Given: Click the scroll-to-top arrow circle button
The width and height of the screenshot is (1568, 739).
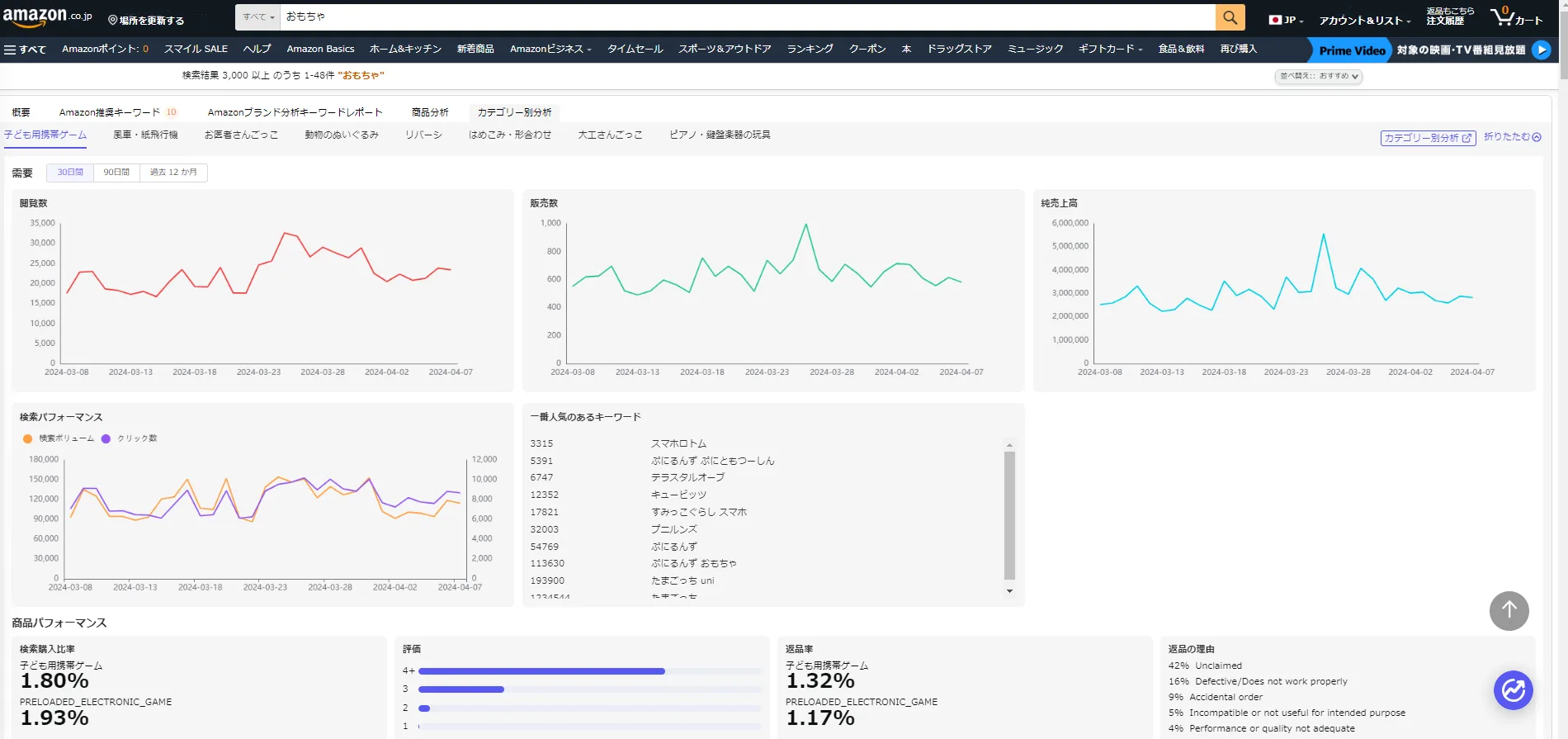Looking at the screenshot, I should pyautogui.click(x=1509, y=611).
